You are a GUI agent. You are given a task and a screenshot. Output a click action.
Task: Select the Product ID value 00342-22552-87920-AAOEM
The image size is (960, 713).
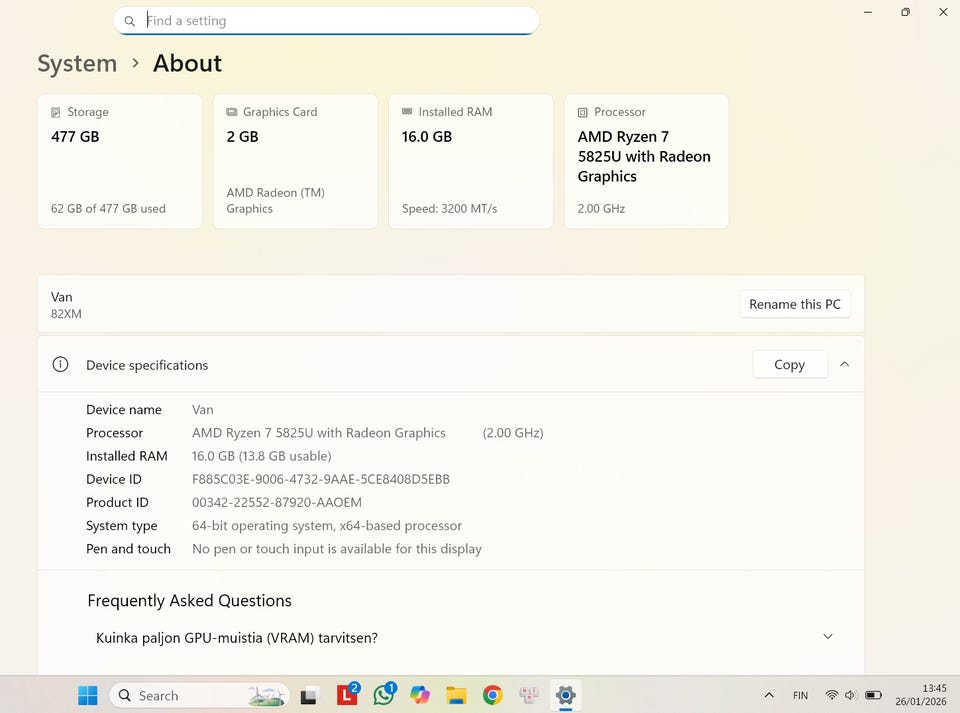click(277, 502)
